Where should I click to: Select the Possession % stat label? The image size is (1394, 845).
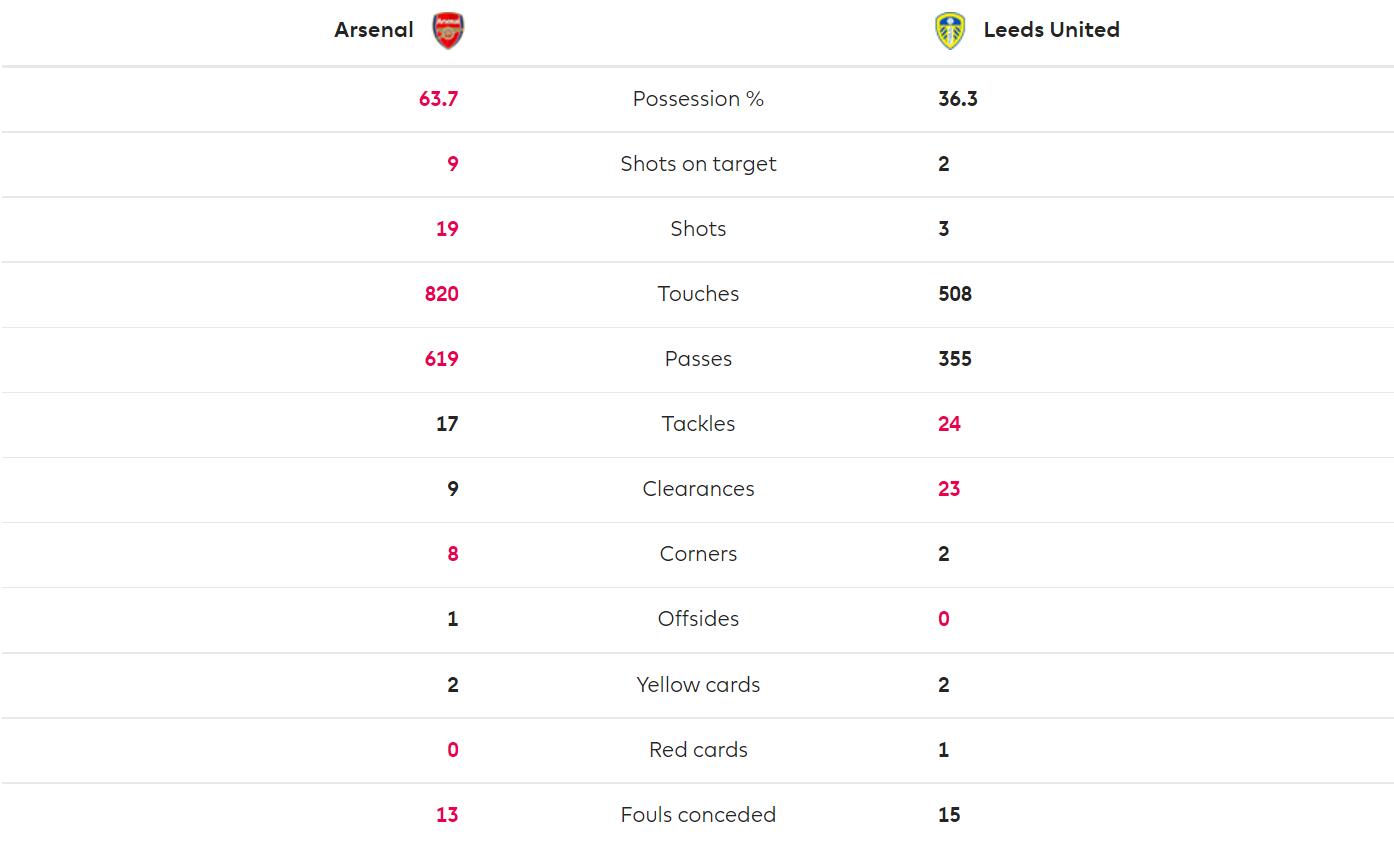698,99
